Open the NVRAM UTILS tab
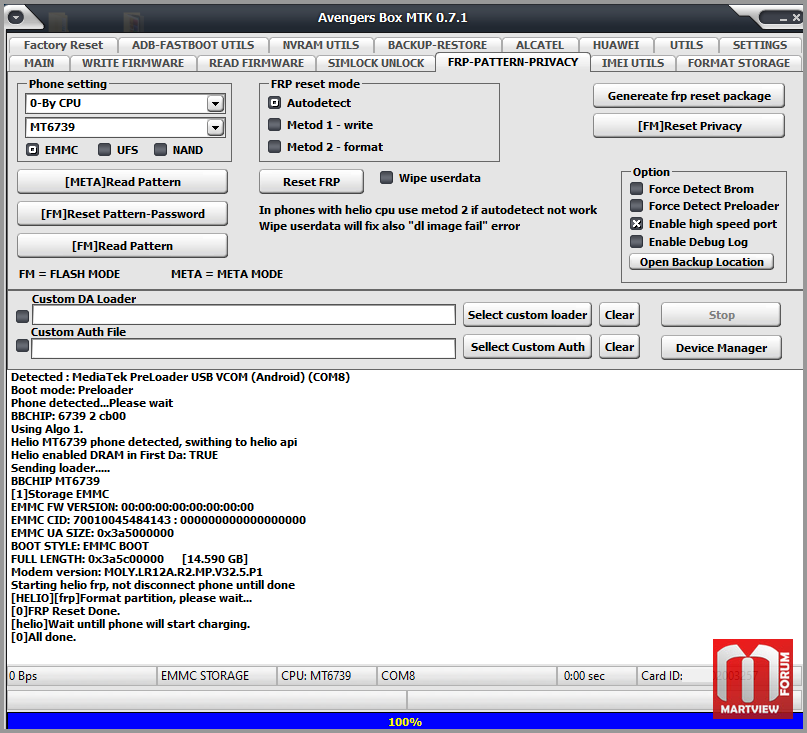The height and width of the screenshot is (733, 807). pyautogui.click(x=321, y=45)
